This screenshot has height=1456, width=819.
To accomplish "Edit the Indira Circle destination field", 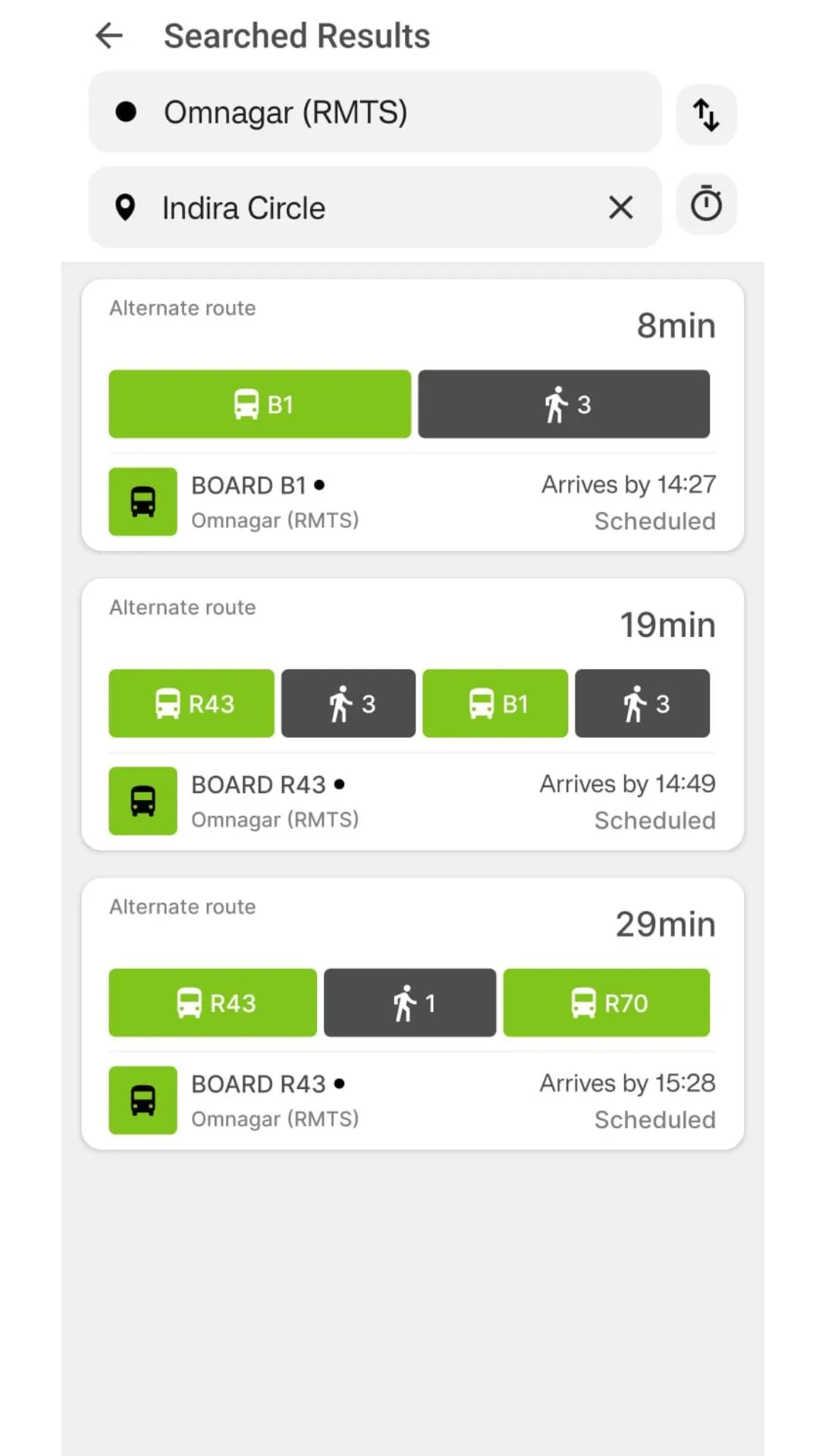I will pos(375,207).
